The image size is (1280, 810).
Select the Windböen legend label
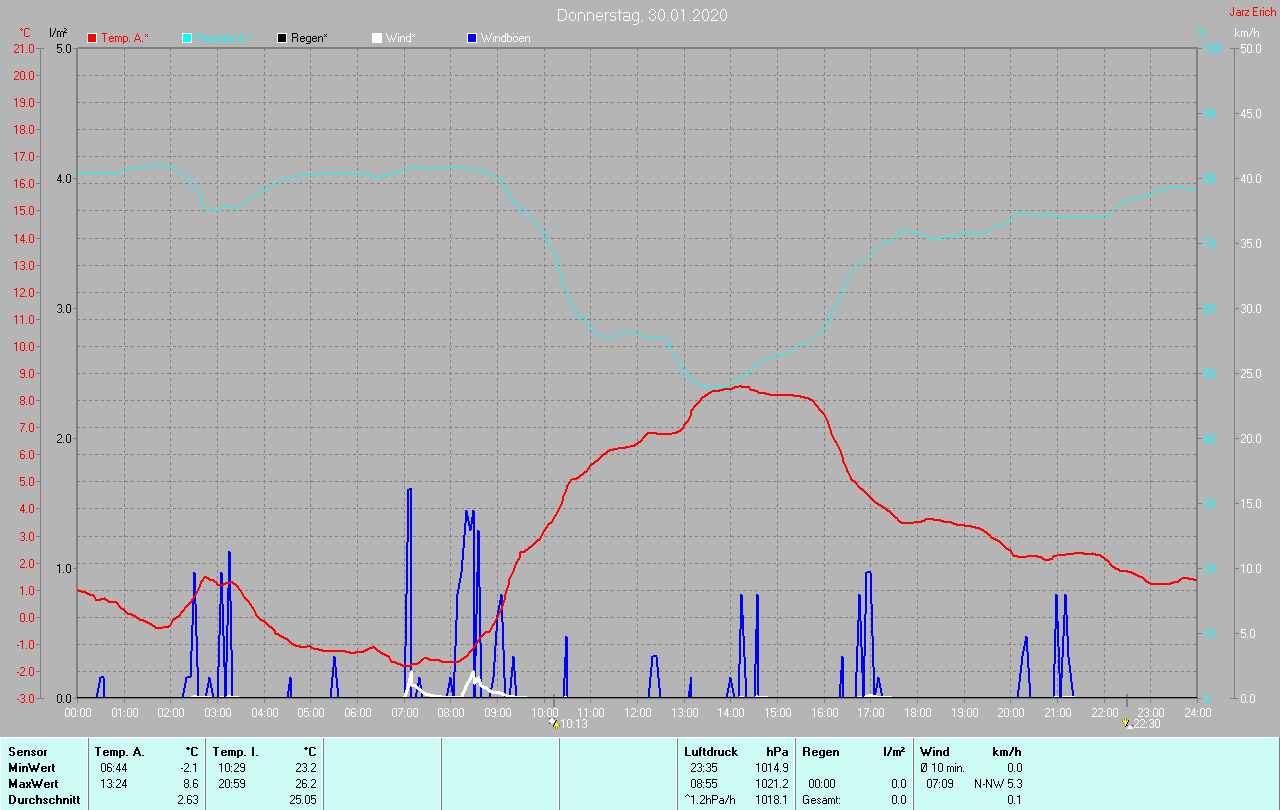point(506,38)
